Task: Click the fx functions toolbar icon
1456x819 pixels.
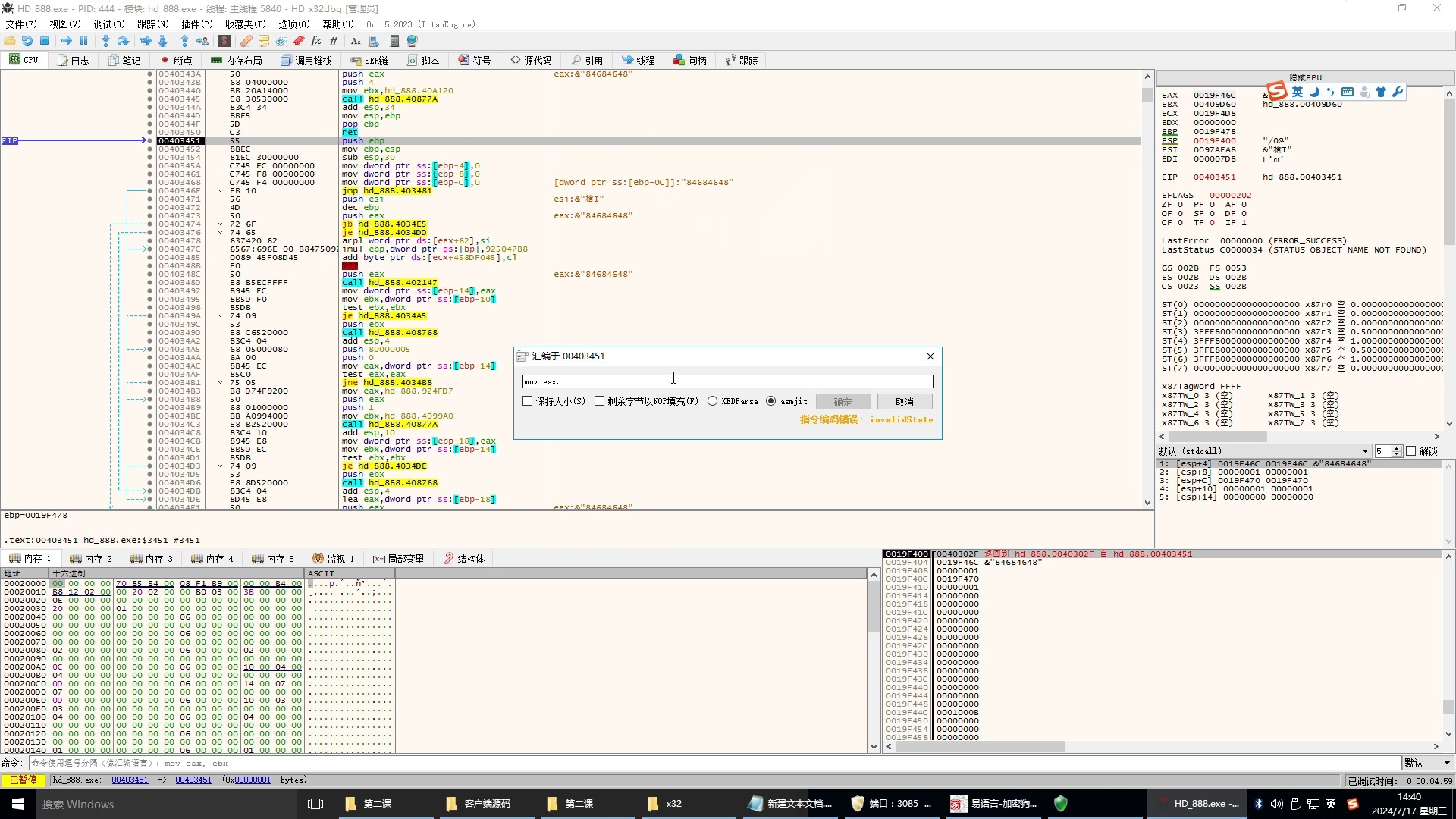Action: tap(315, 41)
